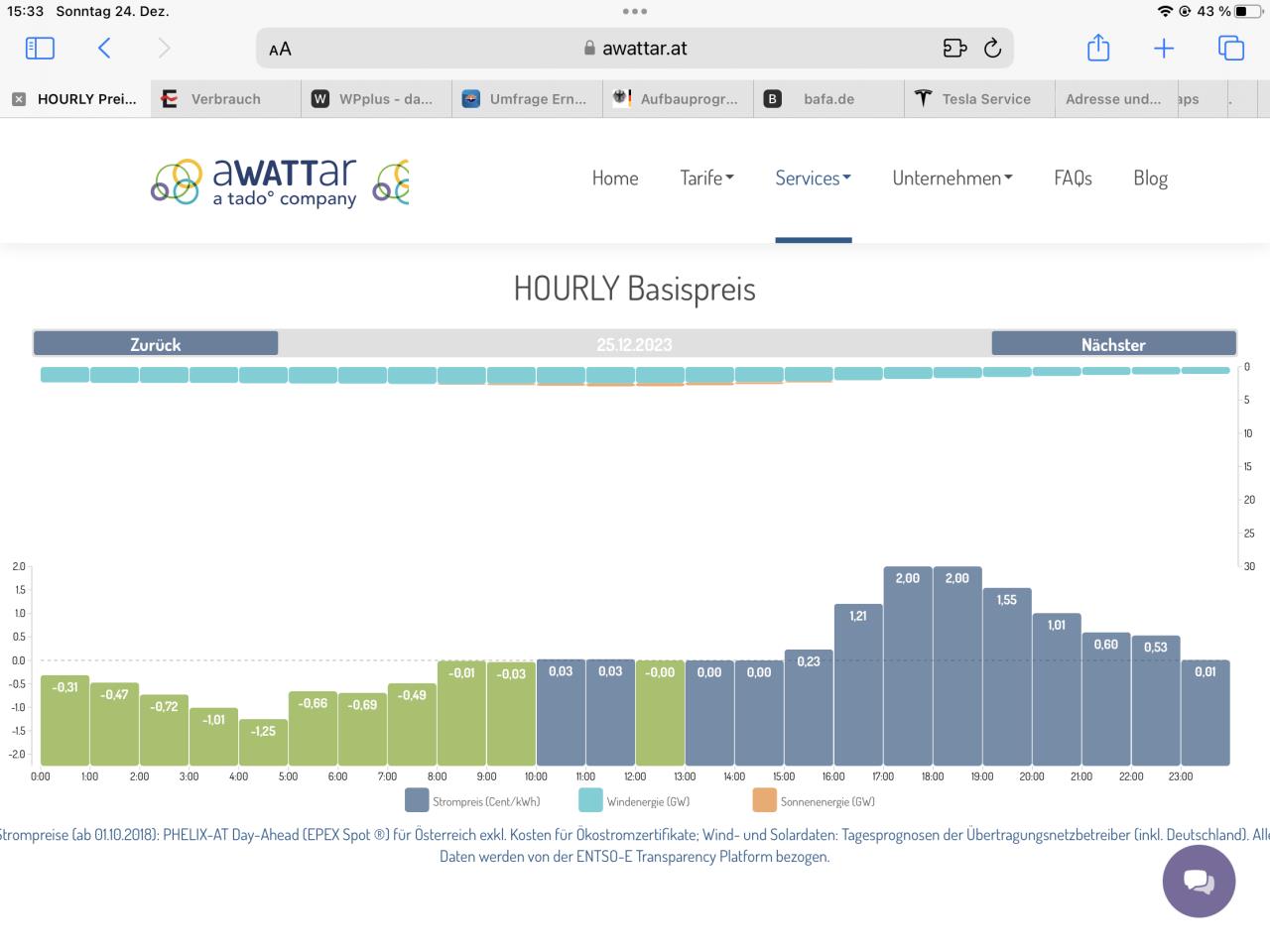Switch to the WPplus tab
Image resolution: width=1270 pixels, height=952 pixels.
(x=377, y=99)
